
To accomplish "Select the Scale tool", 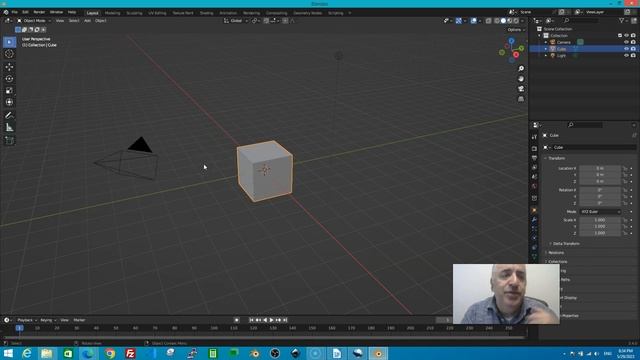I will click(9, 91).
